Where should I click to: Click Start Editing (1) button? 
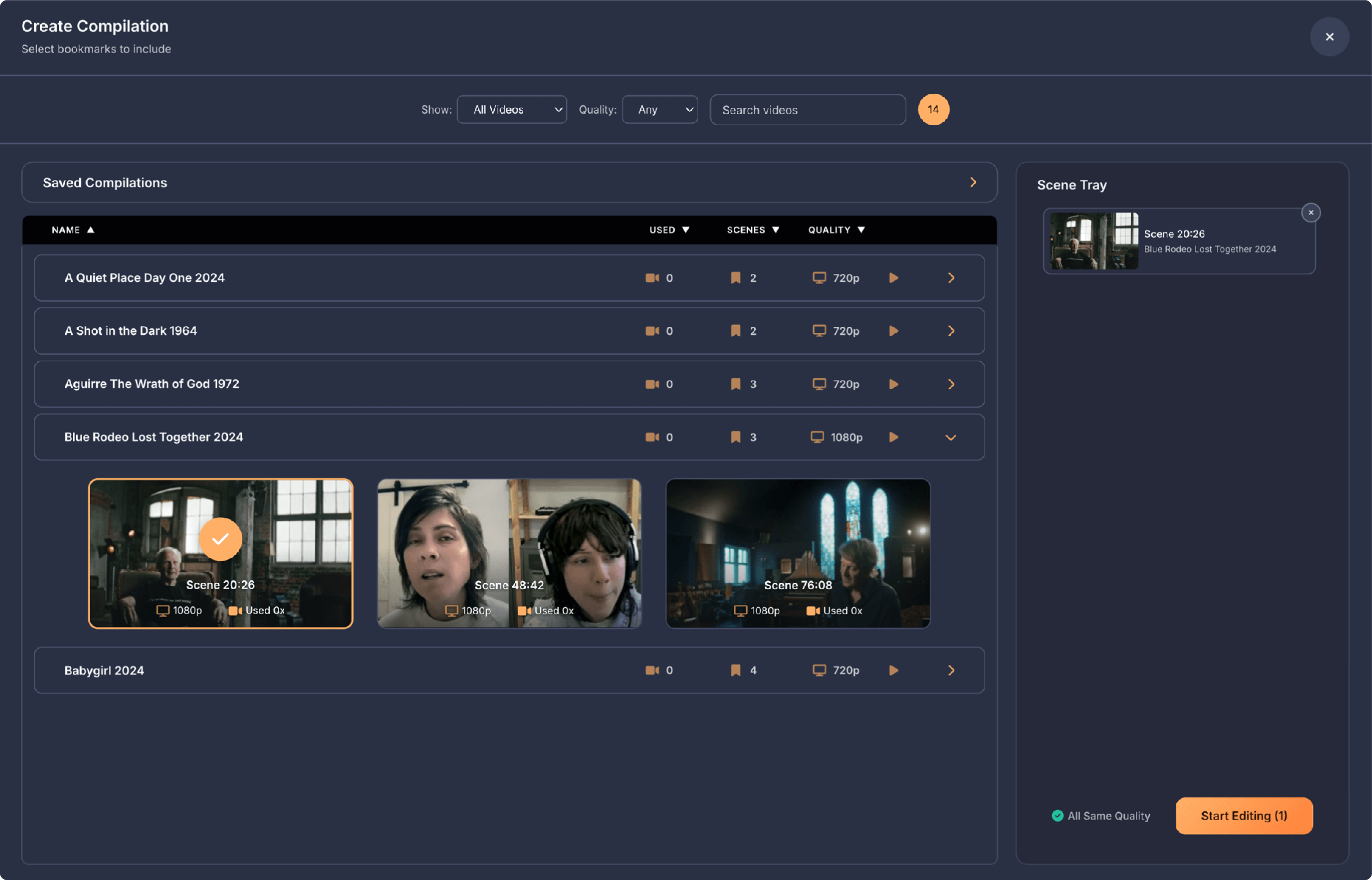click(1243, 815)
